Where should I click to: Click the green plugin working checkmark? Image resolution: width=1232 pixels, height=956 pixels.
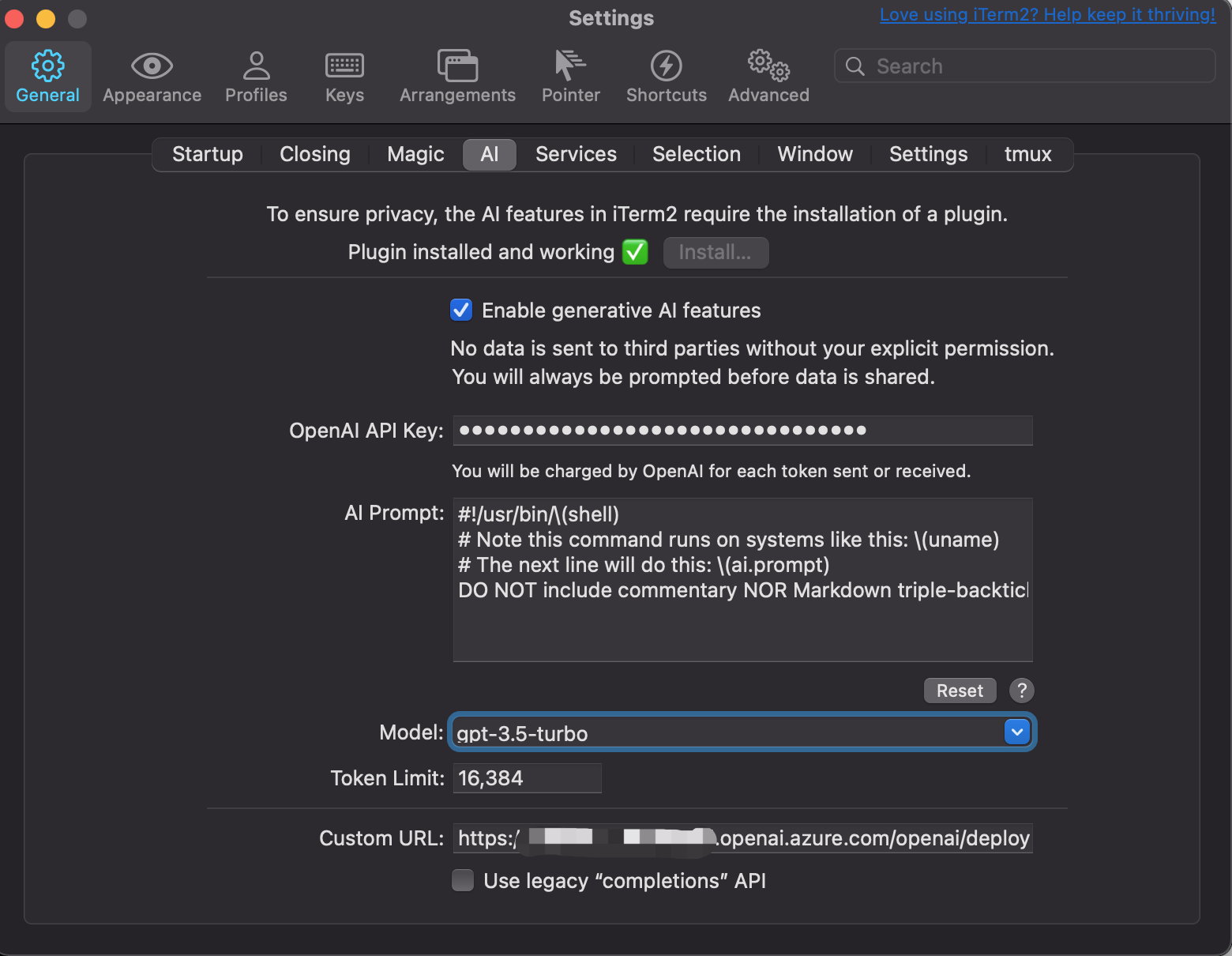tap(635, 252)
